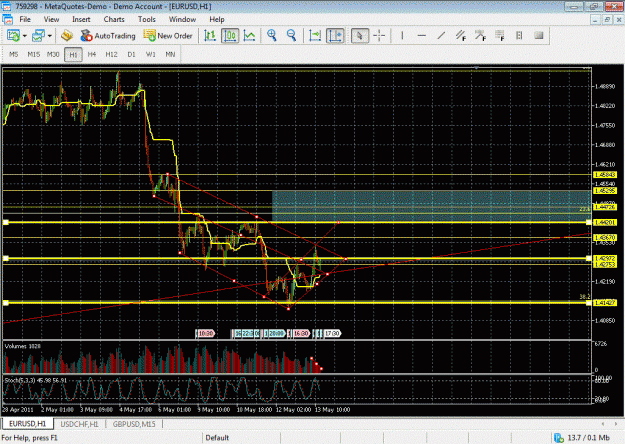Viewport: 625px width, 444px height.
Task: Select the Vertical Line drawing tool
Action: pyautogui.click(x=402, y=36)
